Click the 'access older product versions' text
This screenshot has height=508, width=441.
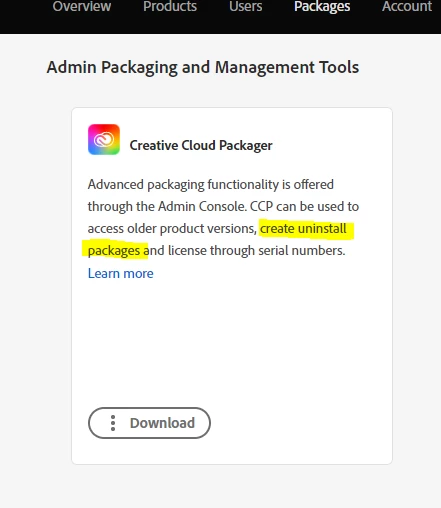172,229
